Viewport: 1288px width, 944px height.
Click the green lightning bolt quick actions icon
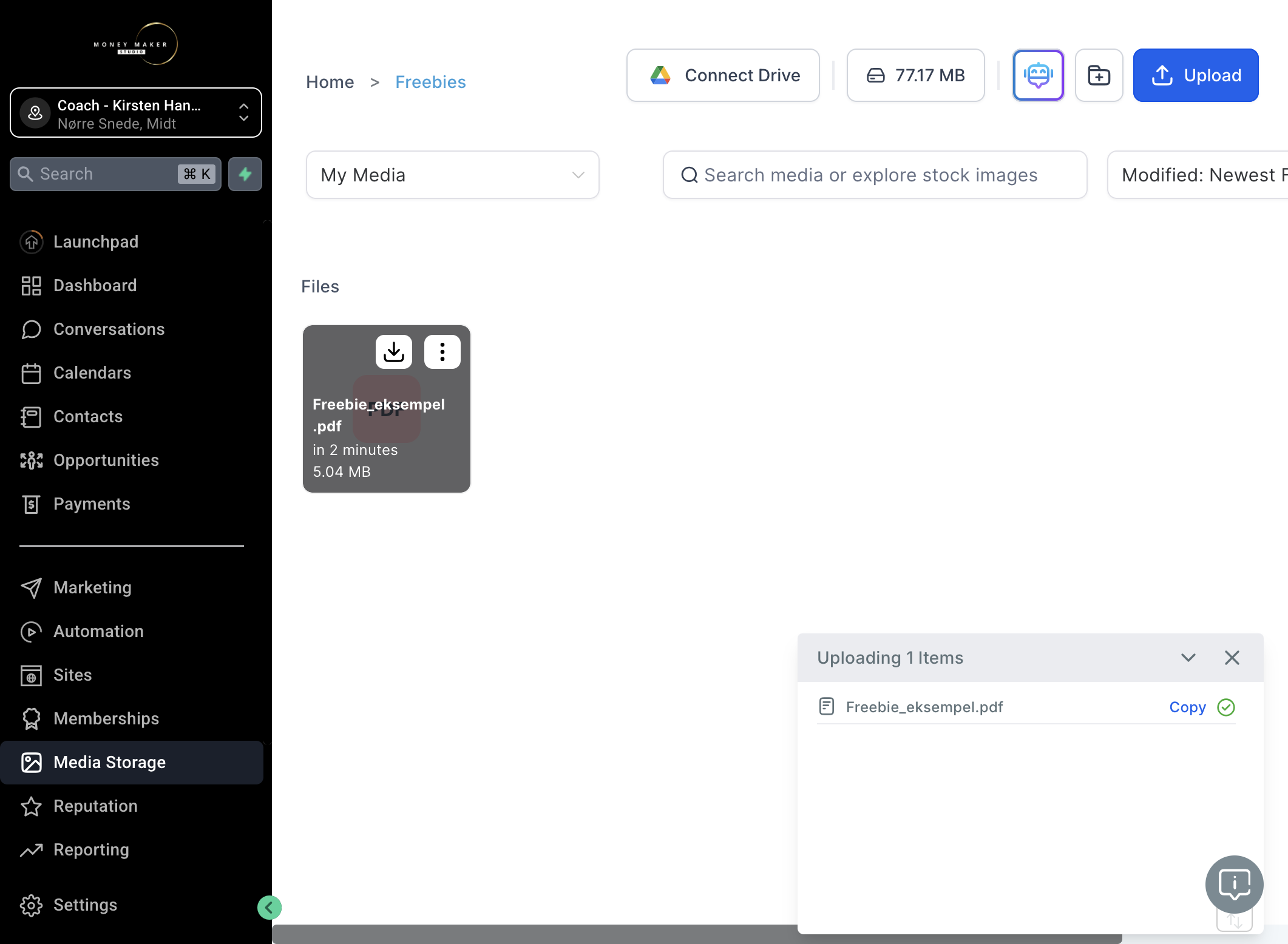tap(245, 174)
